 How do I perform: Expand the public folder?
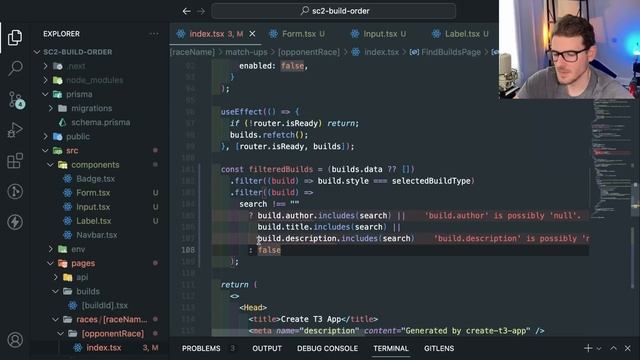point(78,136)
